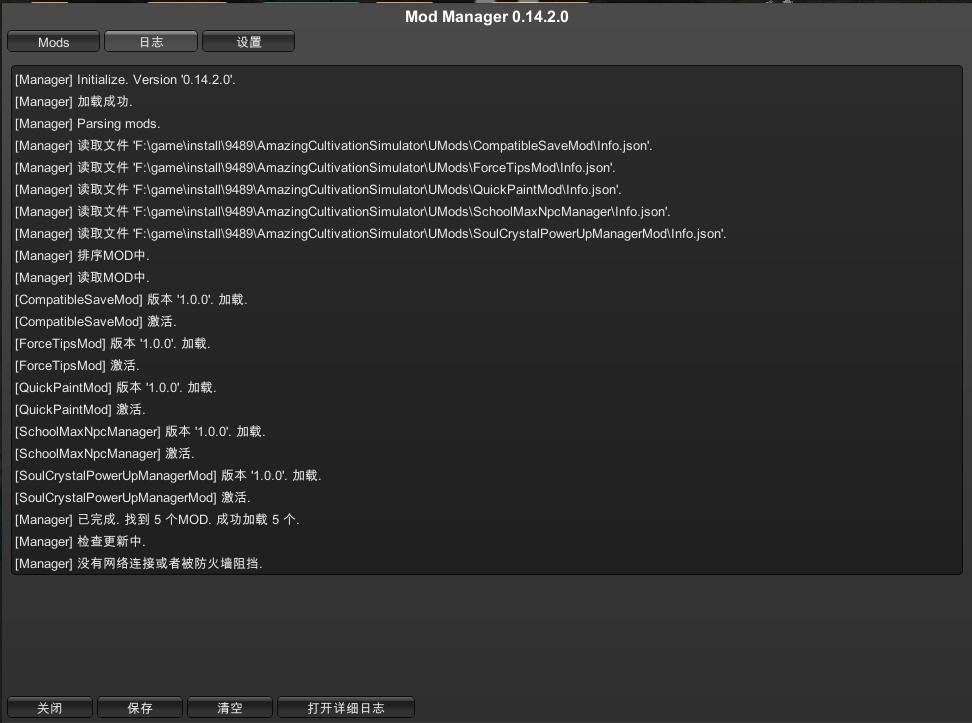Open the 日志 tab
Screen dimensions: 972x723
point(151,42)
